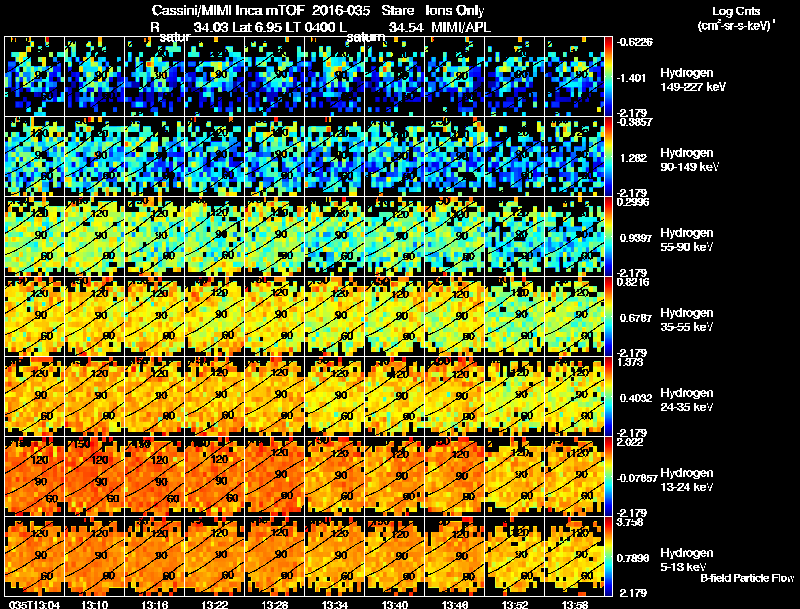The image size is (800, 609).
Task: Click the 'B-field Particle Flow' caption
Action: pos(747,578)
